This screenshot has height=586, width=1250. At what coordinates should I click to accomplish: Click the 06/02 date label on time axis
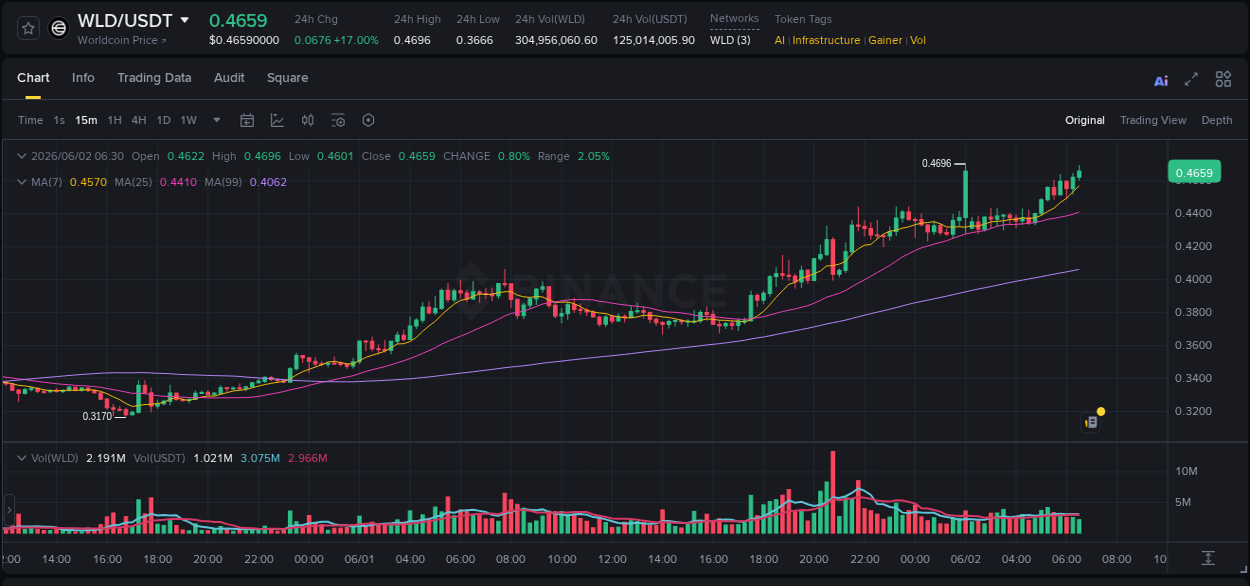click(x=965, y=559)
